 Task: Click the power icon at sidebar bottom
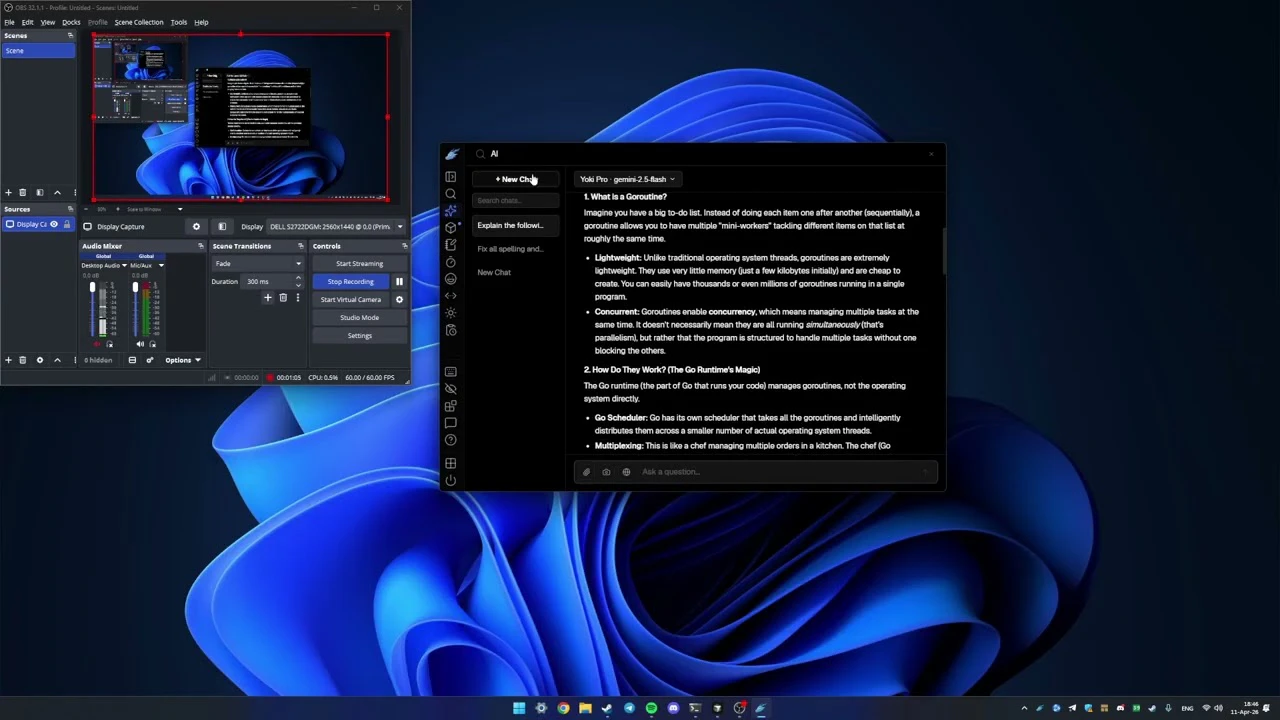tap(450, 481)
